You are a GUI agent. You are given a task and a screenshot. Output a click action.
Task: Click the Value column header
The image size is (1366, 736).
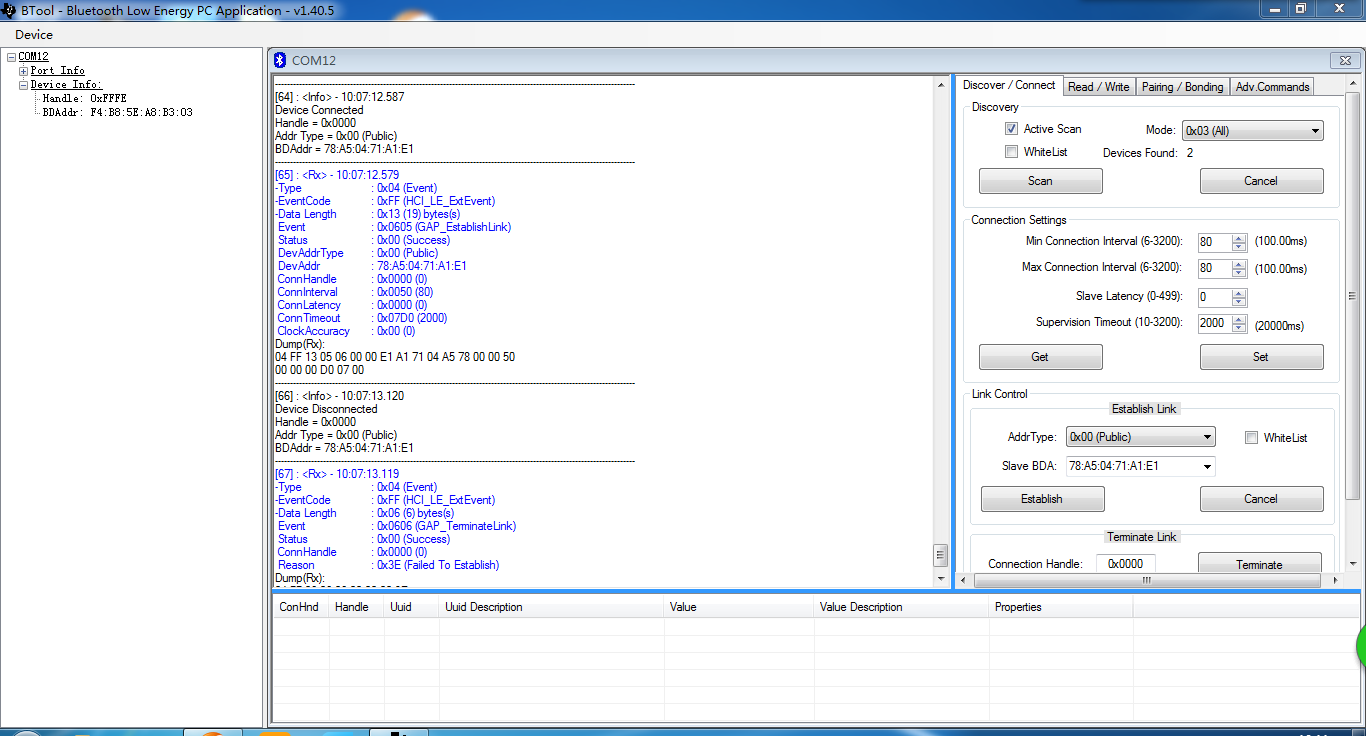pyautogui.click(x=739, y=607)
